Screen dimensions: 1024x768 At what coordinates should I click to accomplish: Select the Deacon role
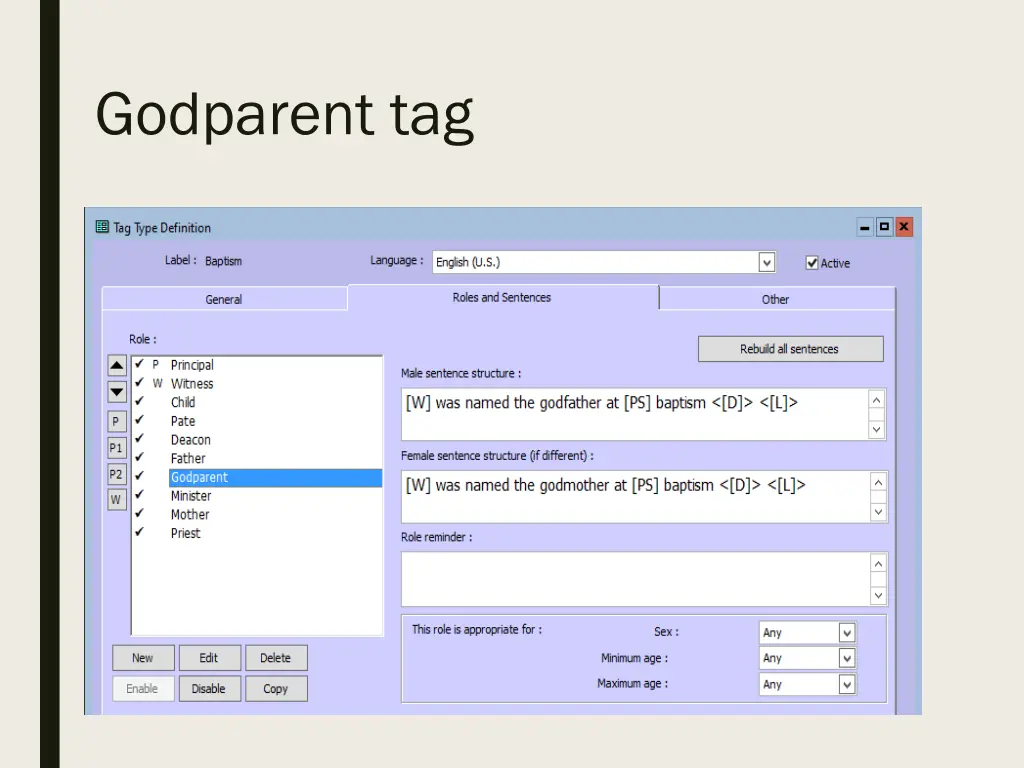(x=191, y=440)
